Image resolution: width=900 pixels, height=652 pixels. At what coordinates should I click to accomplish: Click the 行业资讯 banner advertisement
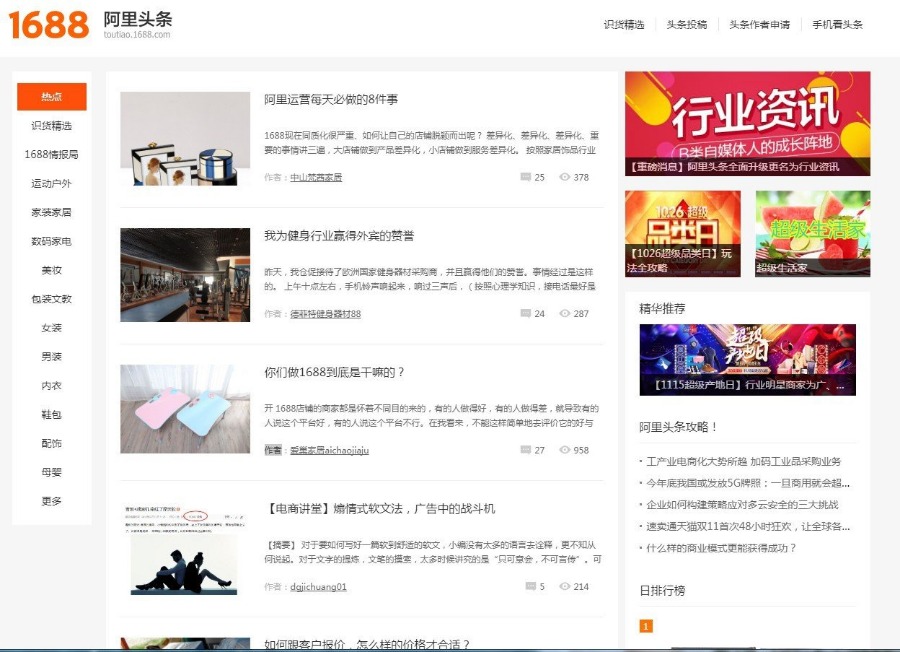point(748,120)
